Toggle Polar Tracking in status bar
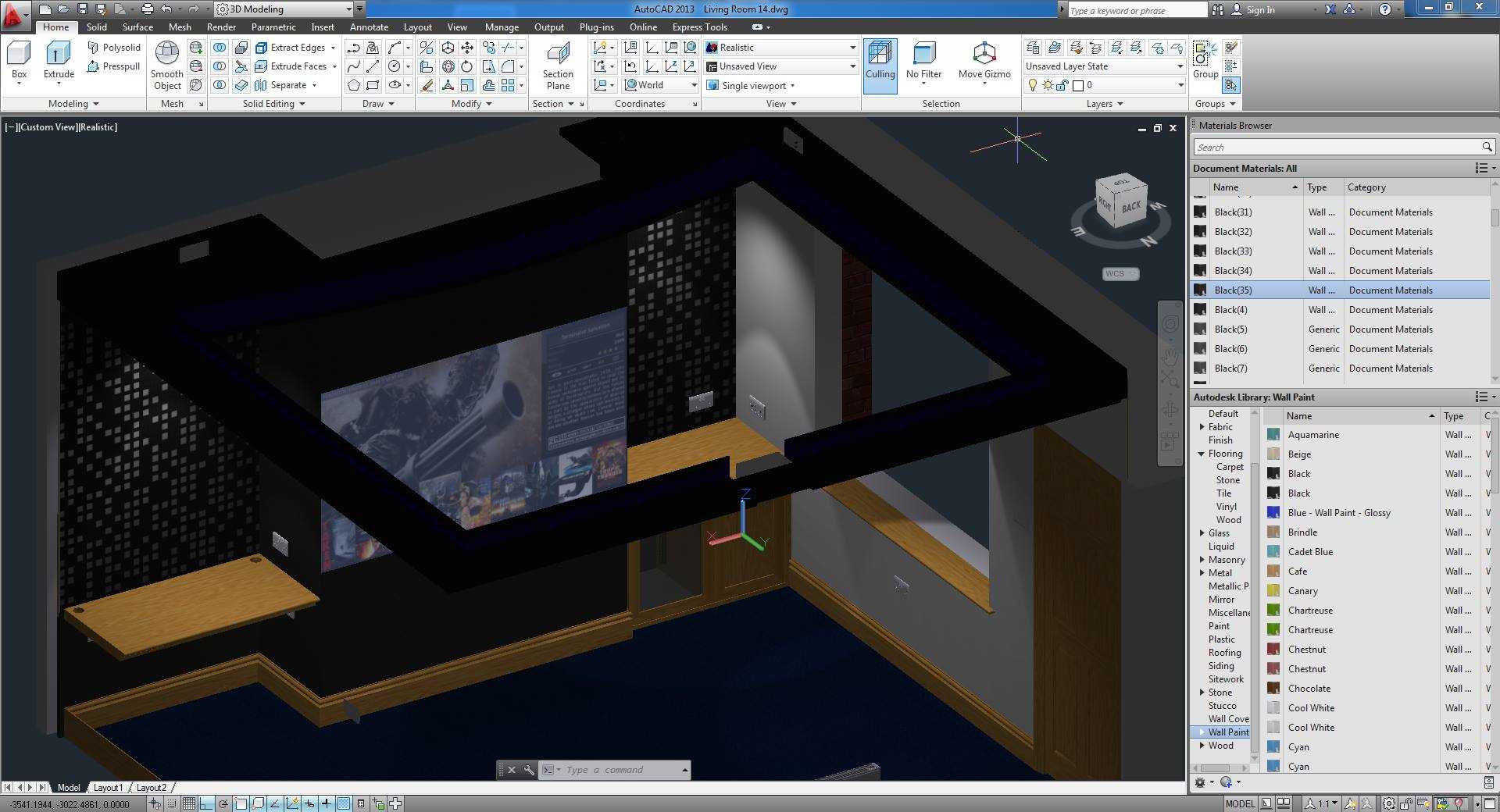Image resolution: width=1500 pixels, height=812 pixels. pyautogui.click(x=223, y=803)
